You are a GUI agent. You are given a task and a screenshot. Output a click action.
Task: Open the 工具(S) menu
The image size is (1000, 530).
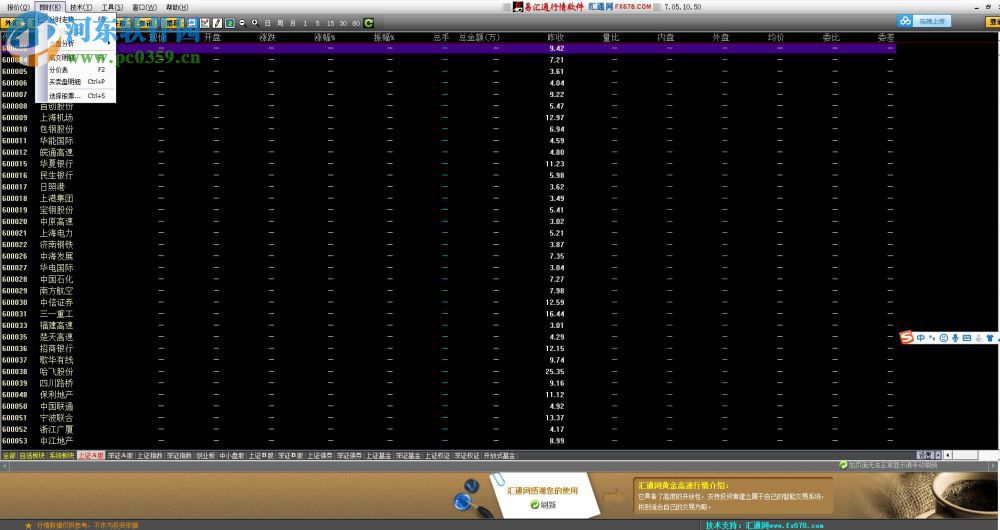(112, 8)
